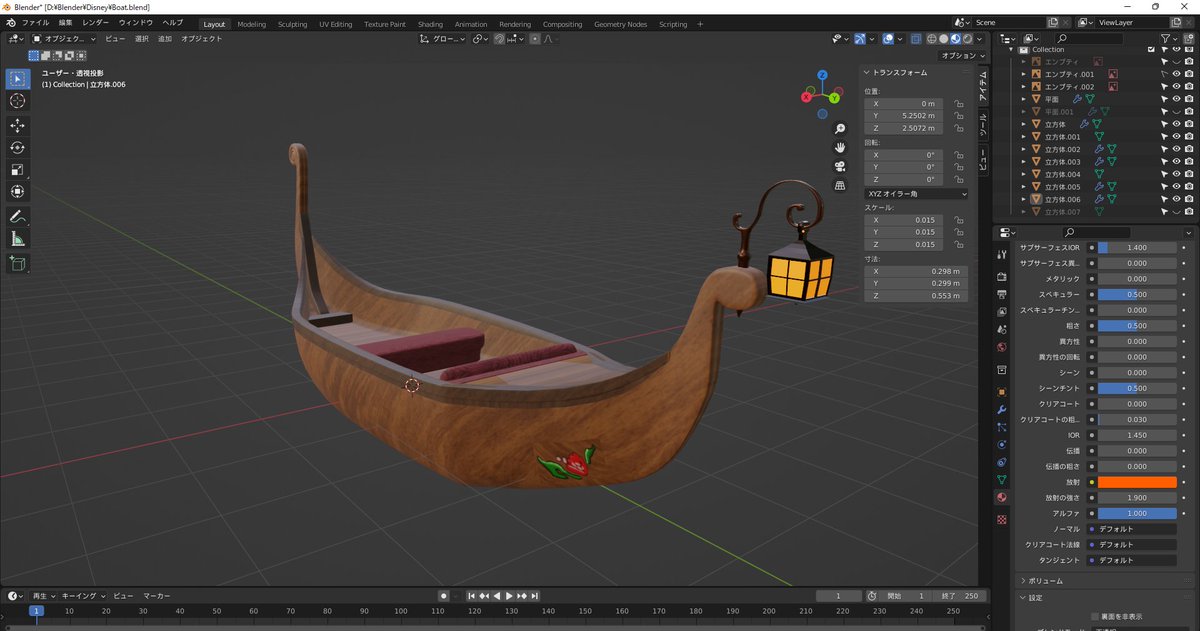
Task: Open the Object properties tab
Action: pyautogui.click(x=1002, y=392)
